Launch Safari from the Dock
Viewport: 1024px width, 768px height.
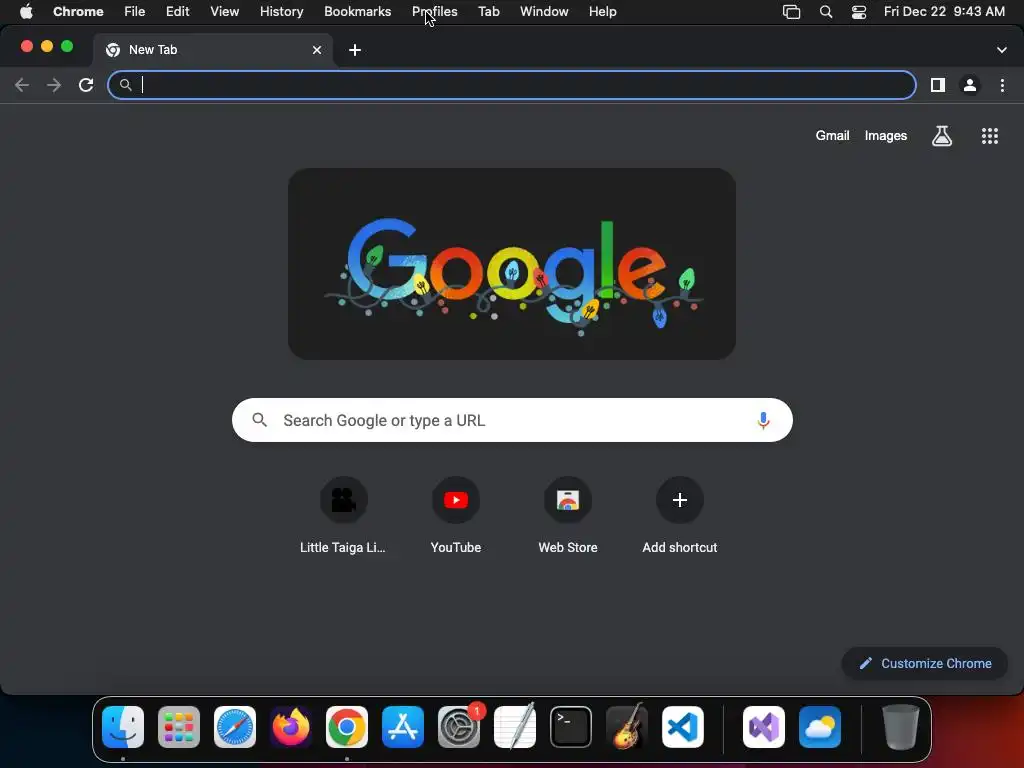(x=234, y=727)
